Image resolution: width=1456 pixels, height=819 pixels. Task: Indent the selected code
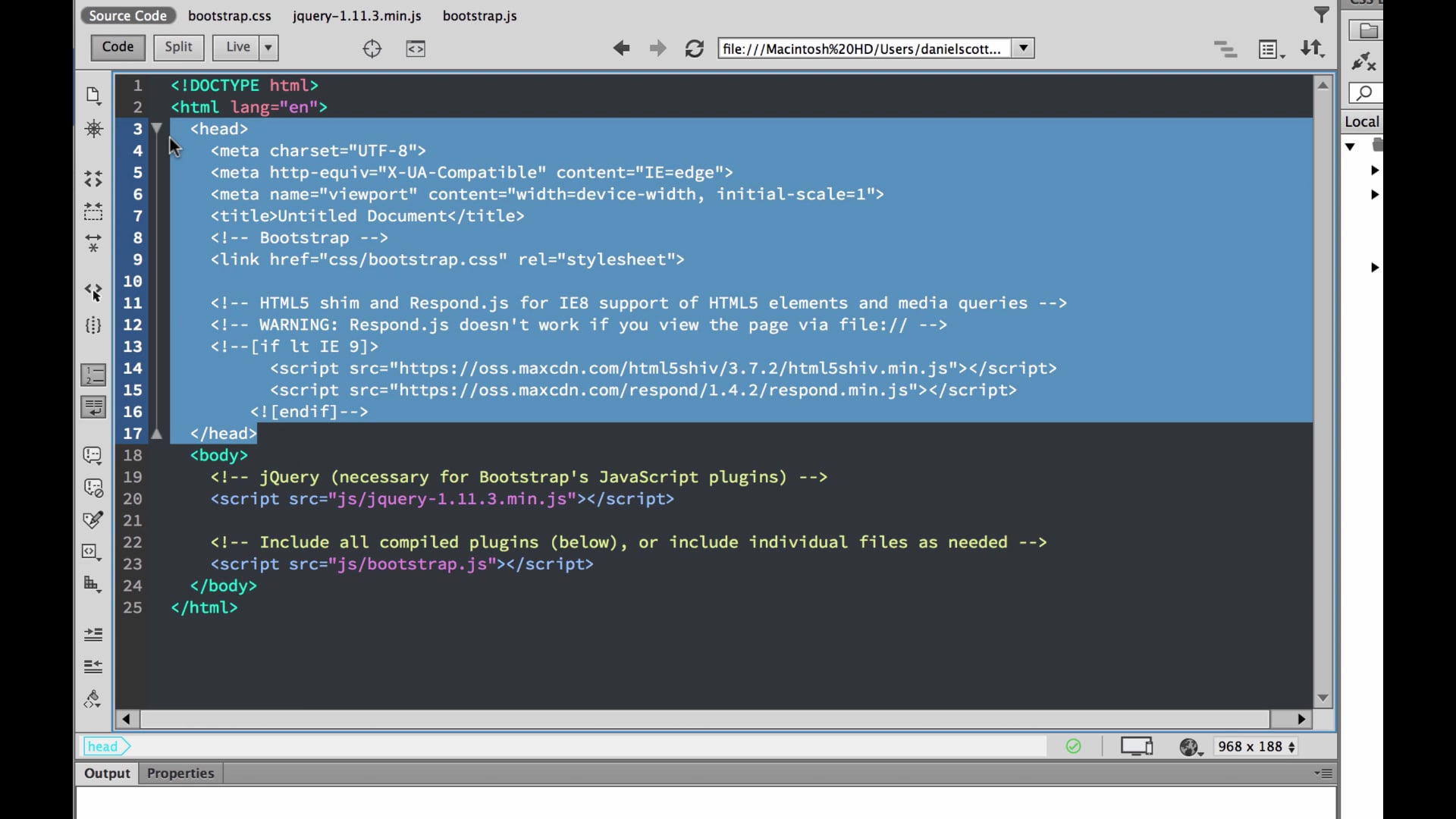pyautogui.click(x=93, y=634)
